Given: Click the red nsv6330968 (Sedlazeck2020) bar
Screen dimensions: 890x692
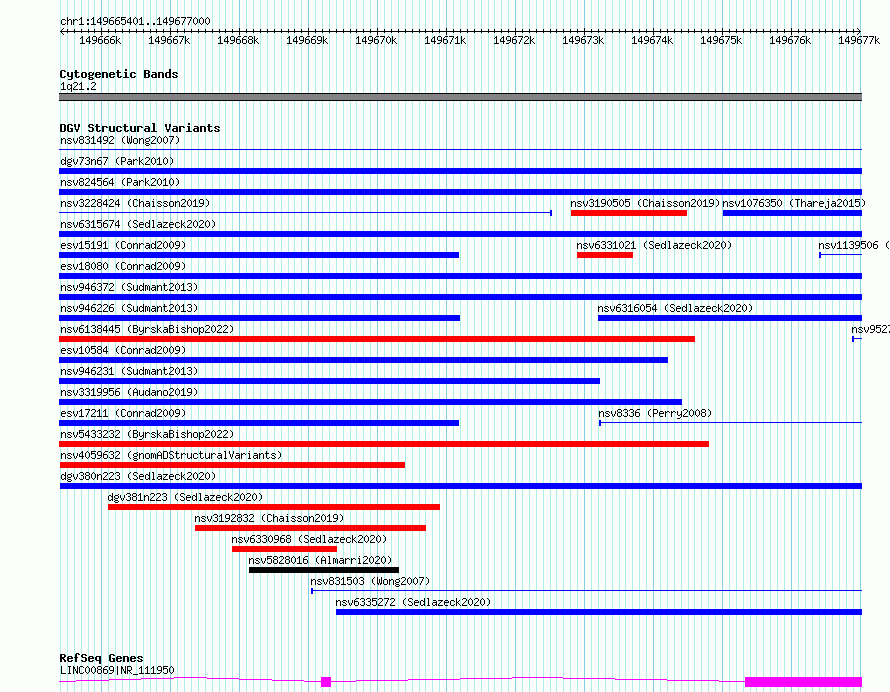Looking at the screenshot, I should coord(284,549).
